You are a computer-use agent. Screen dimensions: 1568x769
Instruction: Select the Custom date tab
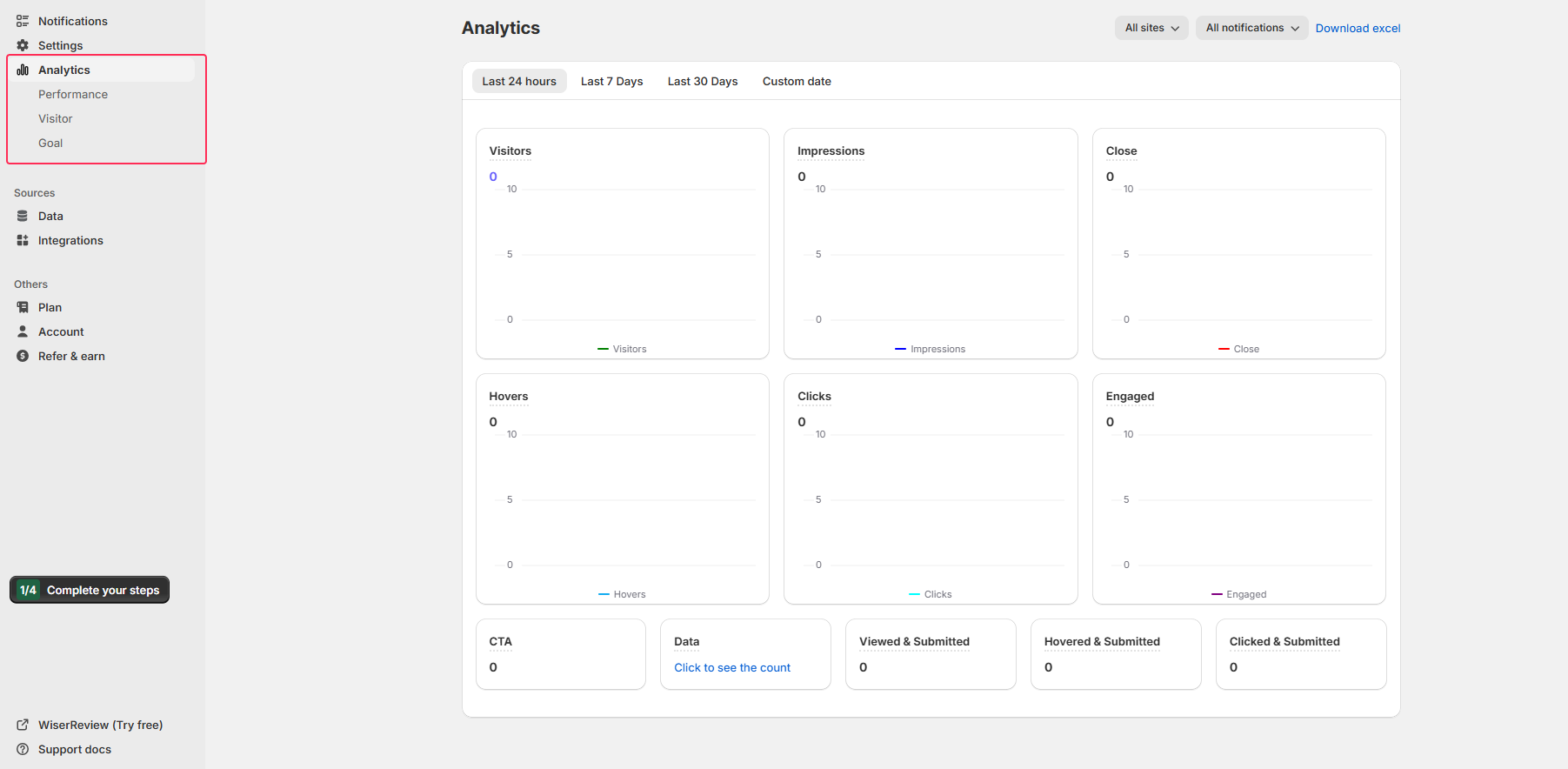point(797,81)
